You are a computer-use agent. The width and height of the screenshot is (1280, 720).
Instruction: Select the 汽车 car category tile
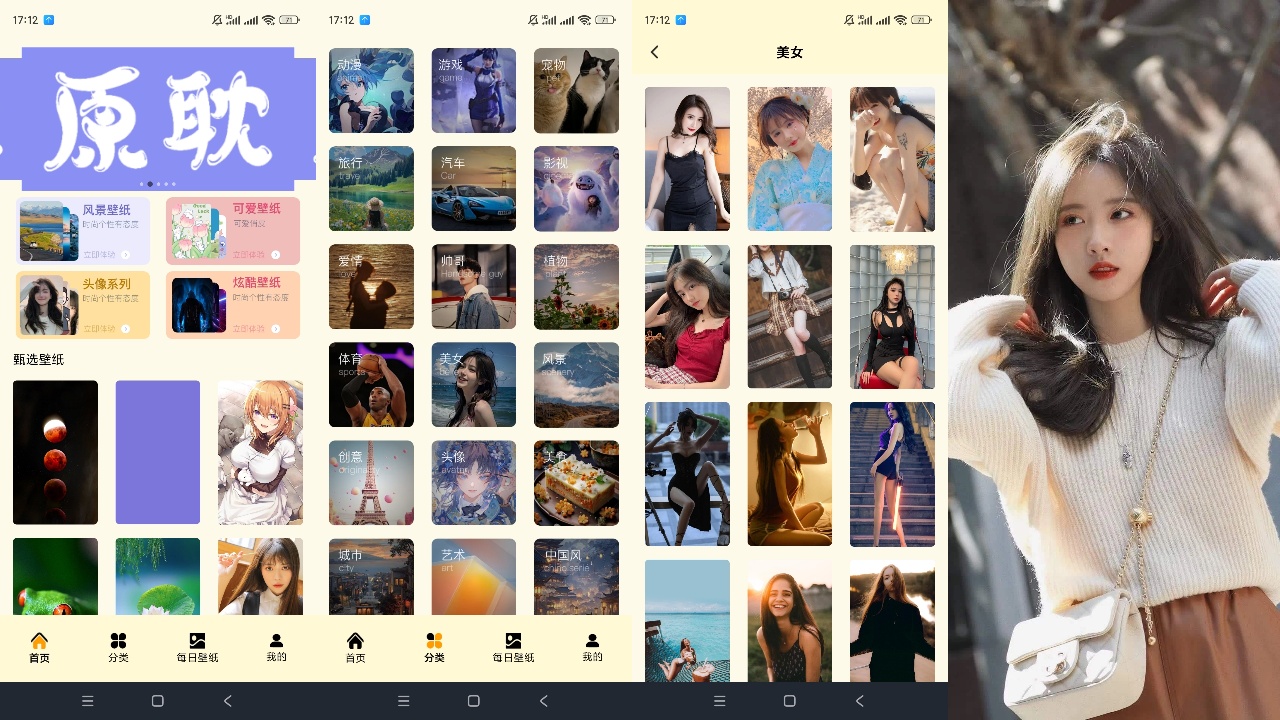474,189
